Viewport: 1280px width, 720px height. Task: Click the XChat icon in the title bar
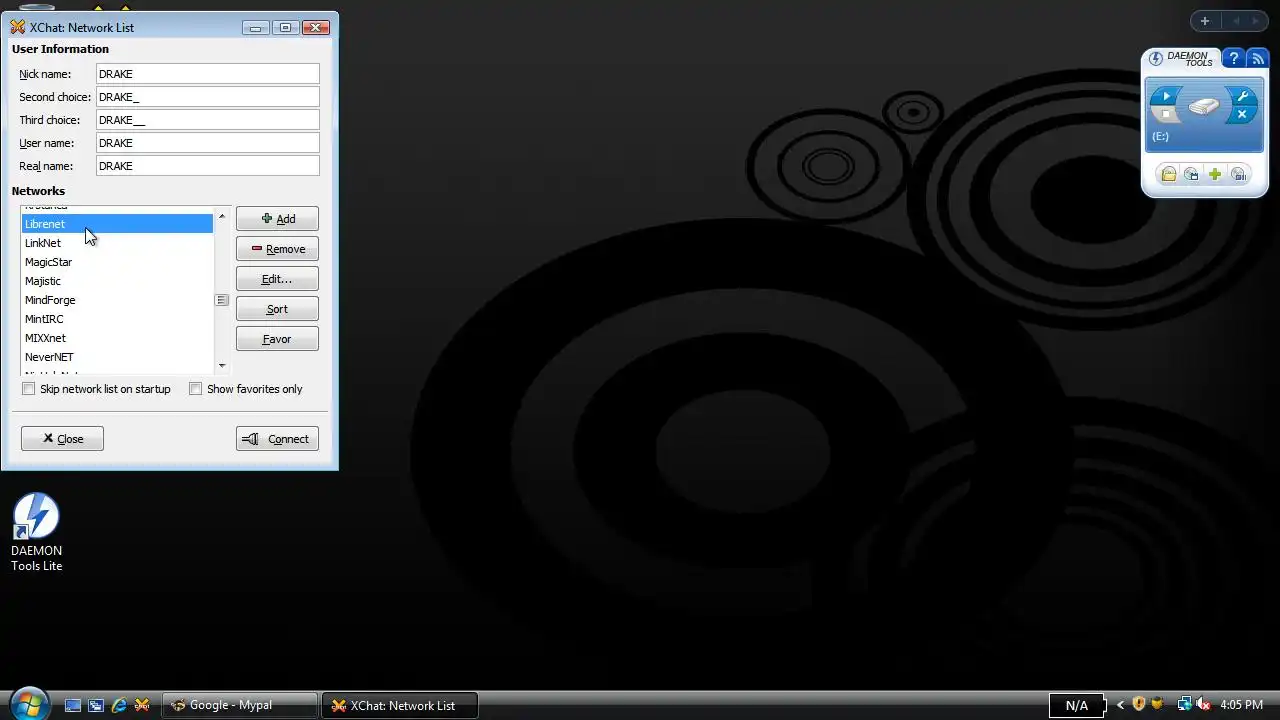point(17,27)
